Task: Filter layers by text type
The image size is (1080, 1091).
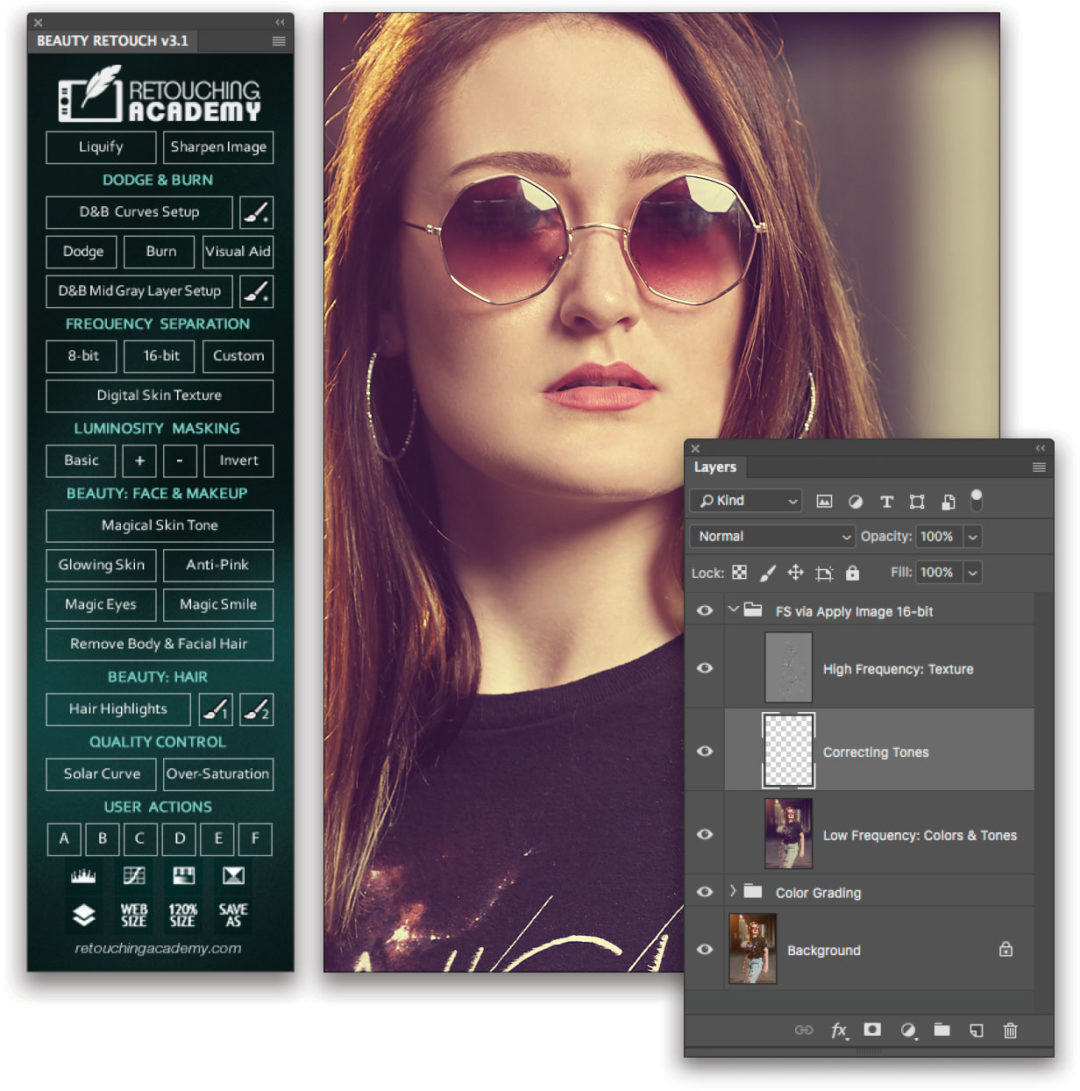Action: (x=885, y=500)
